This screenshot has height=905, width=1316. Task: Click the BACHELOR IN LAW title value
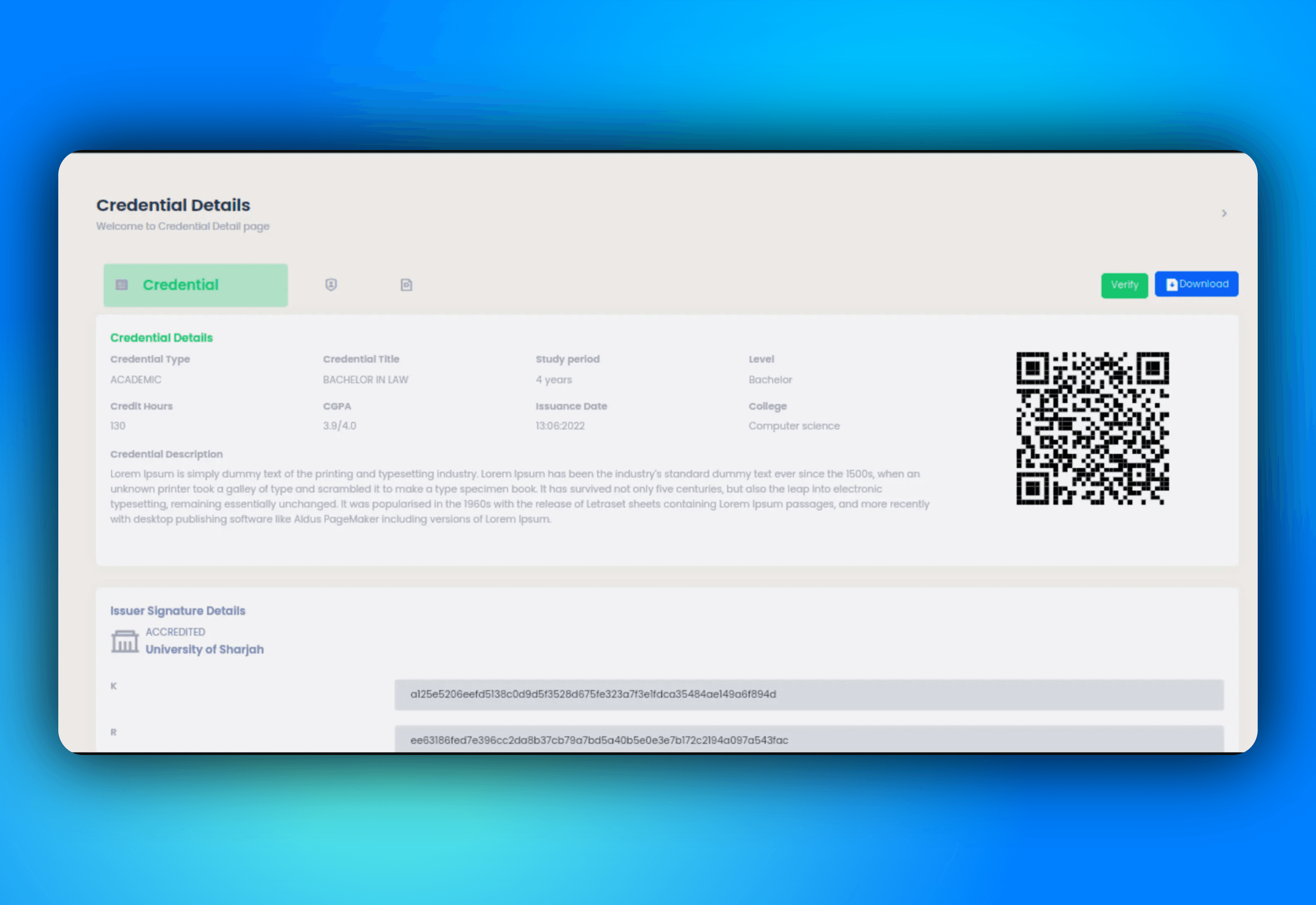[366, 379]
